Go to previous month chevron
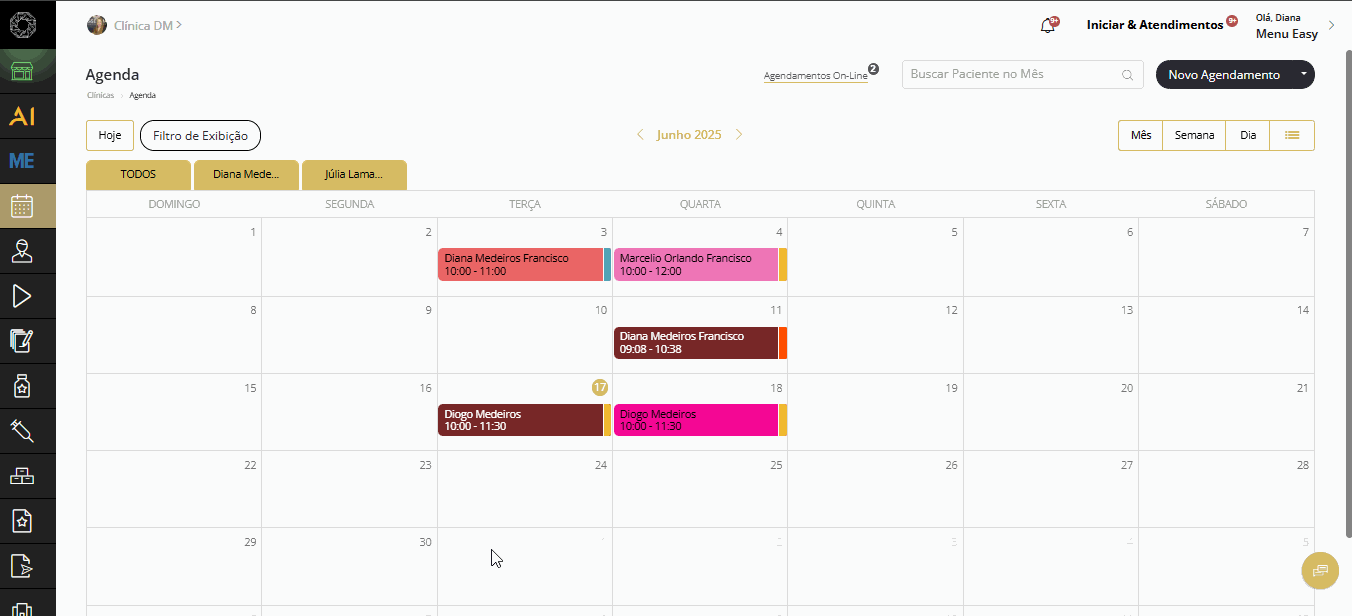1352x616 pixels. 640,135
